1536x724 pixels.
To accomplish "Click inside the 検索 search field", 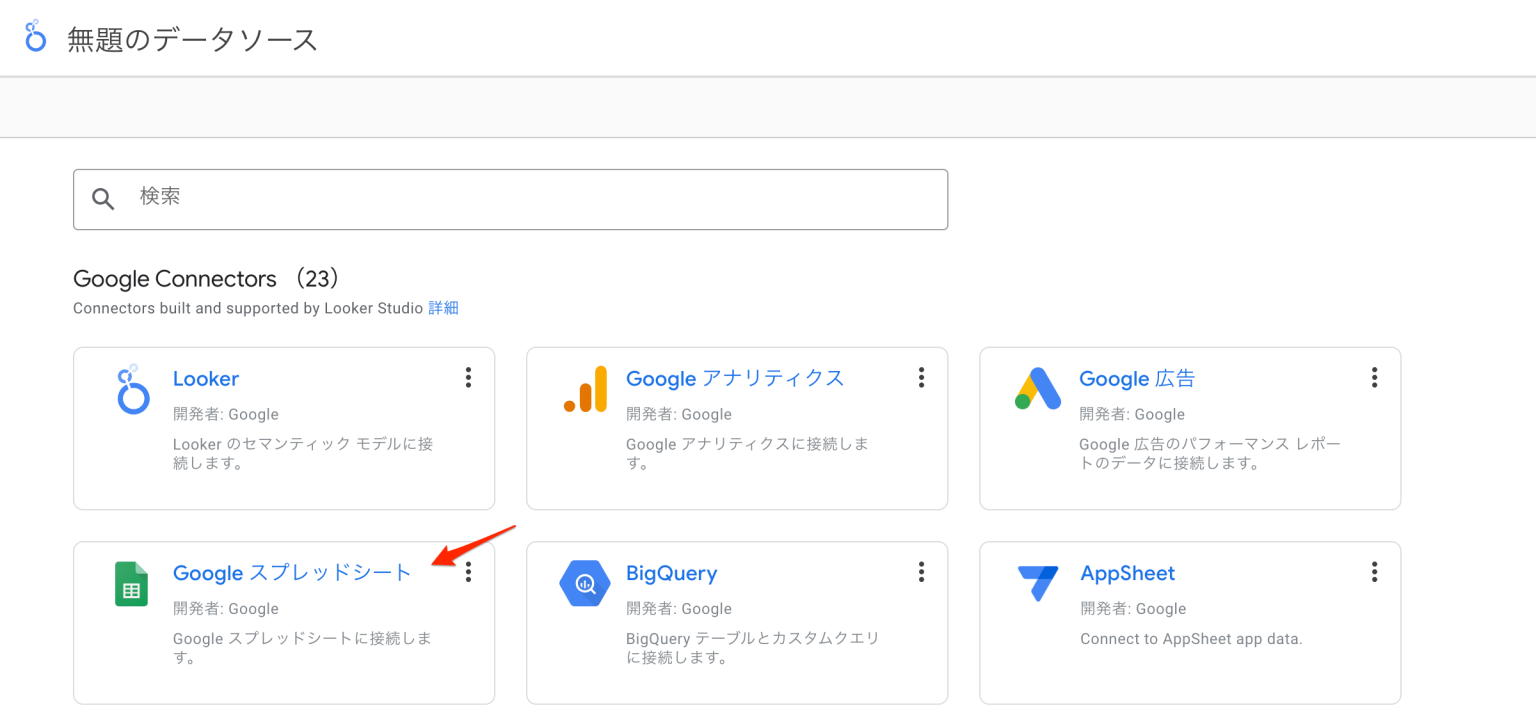I will 400,198.
